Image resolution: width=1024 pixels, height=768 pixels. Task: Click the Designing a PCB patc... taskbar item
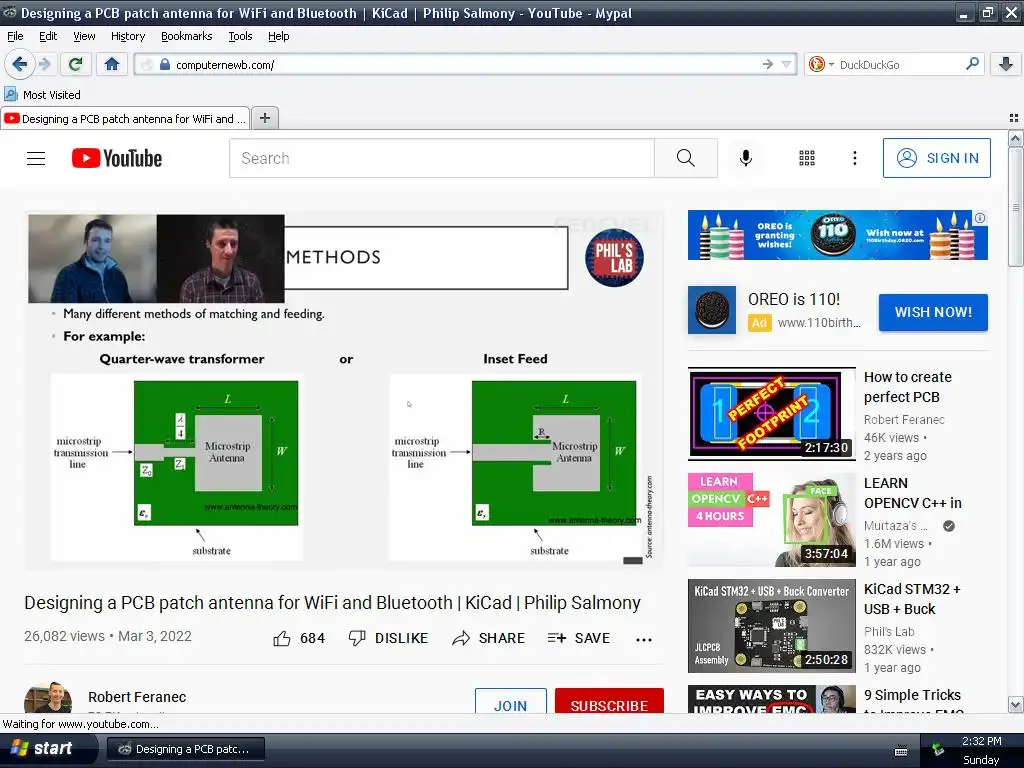coord(185,749)
